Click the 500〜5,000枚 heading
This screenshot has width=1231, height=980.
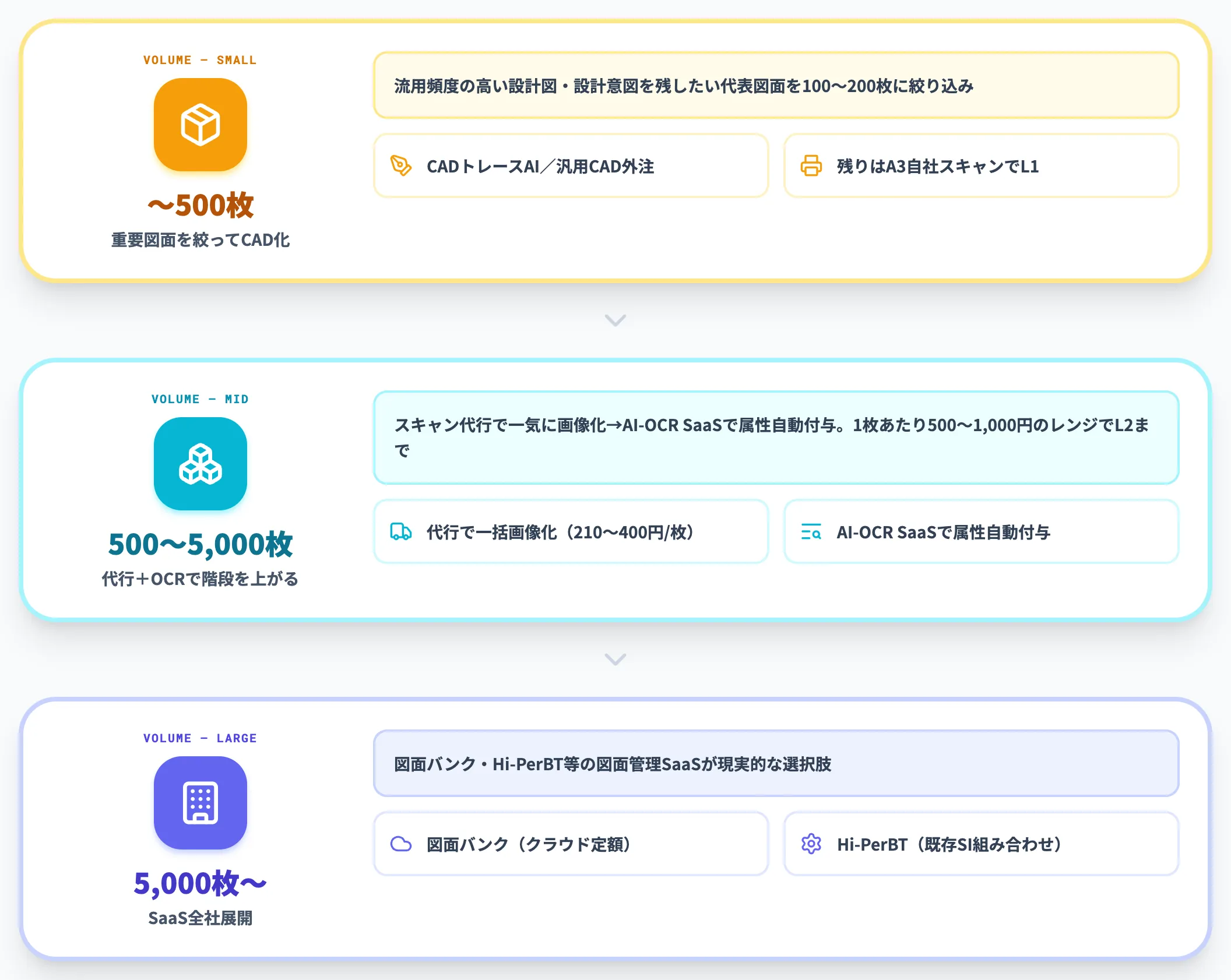click(x=200, y=544)
